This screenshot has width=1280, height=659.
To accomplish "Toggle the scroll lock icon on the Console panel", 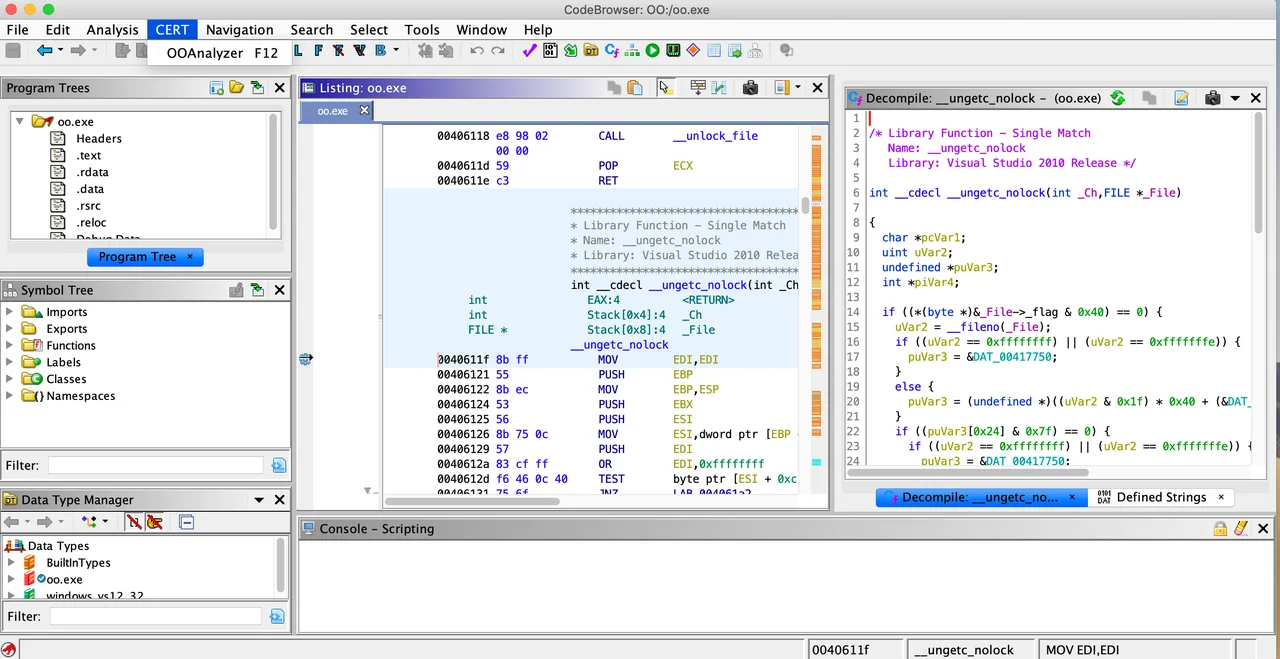I will pyautogui.click(x=1221, y=528).
